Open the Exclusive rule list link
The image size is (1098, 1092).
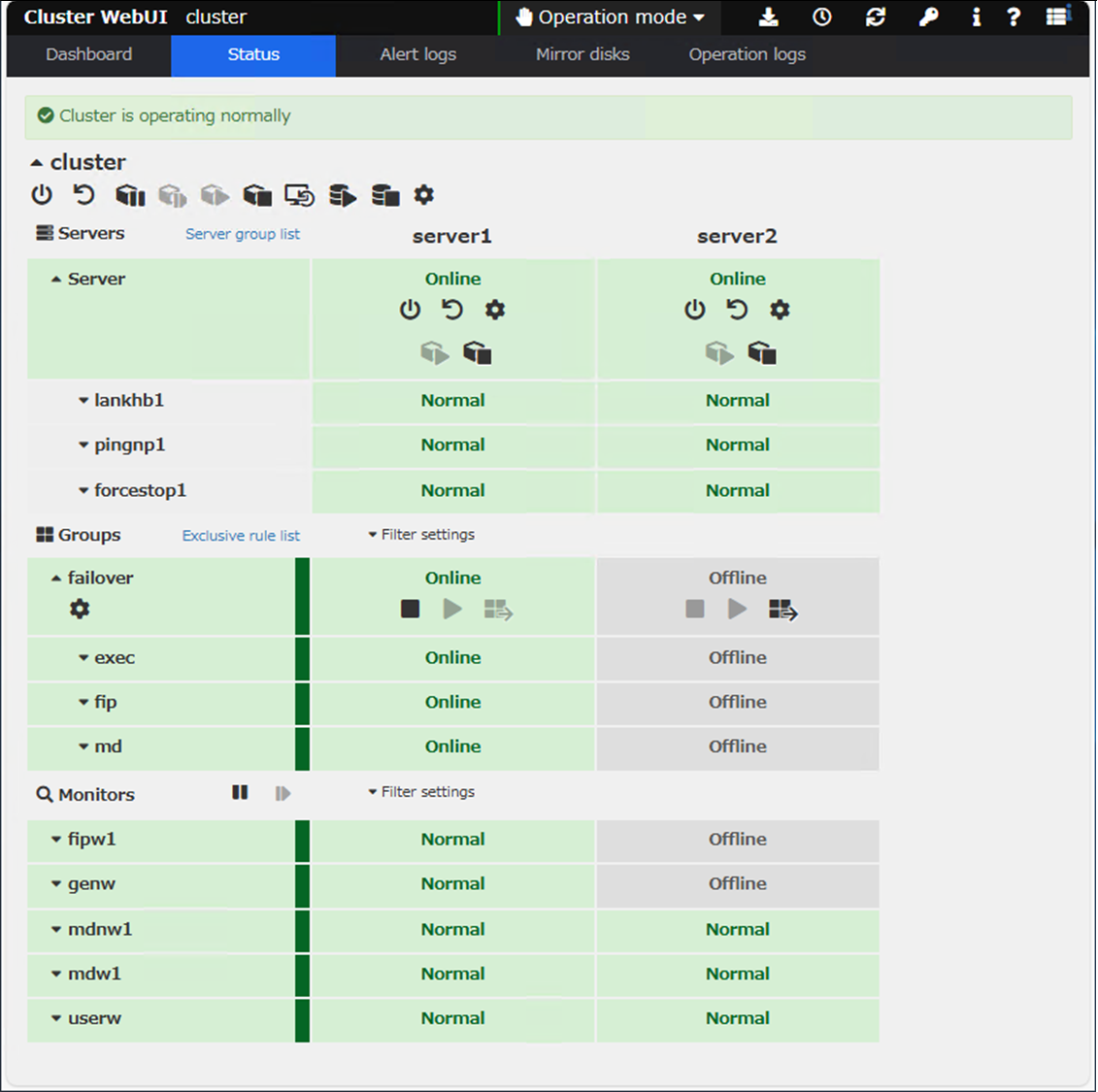tap(241, 536)
